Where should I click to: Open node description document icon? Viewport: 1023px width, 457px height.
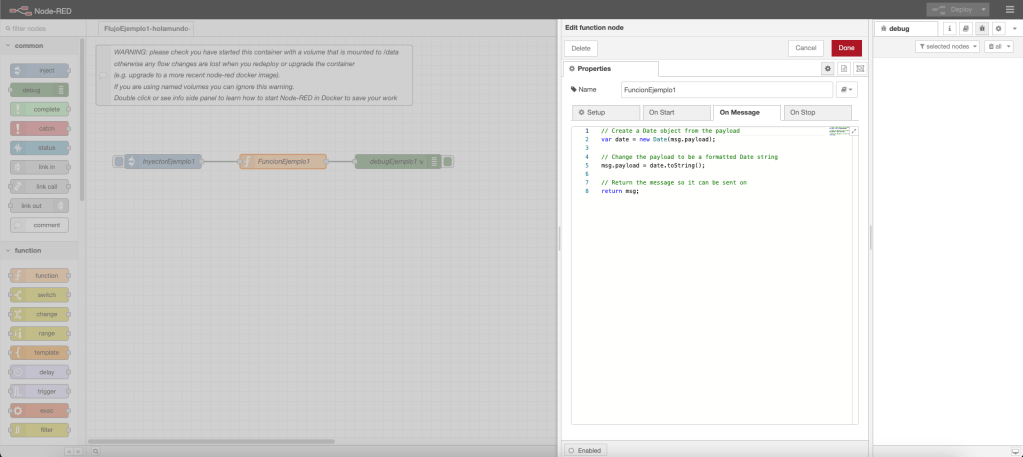[x=844, y=68]
